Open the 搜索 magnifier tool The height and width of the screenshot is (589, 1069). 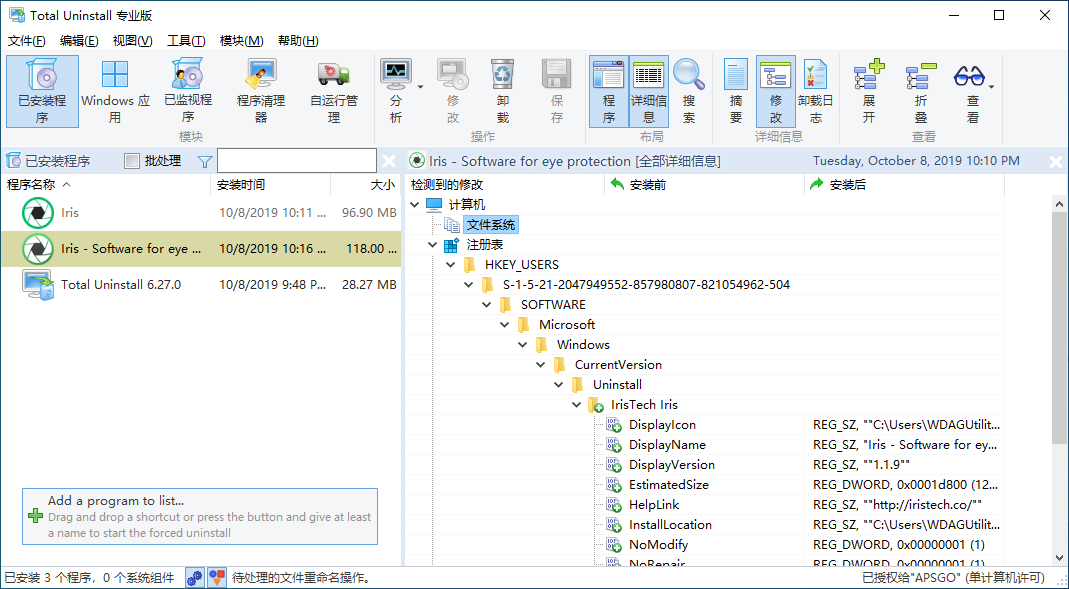point(689,91)
